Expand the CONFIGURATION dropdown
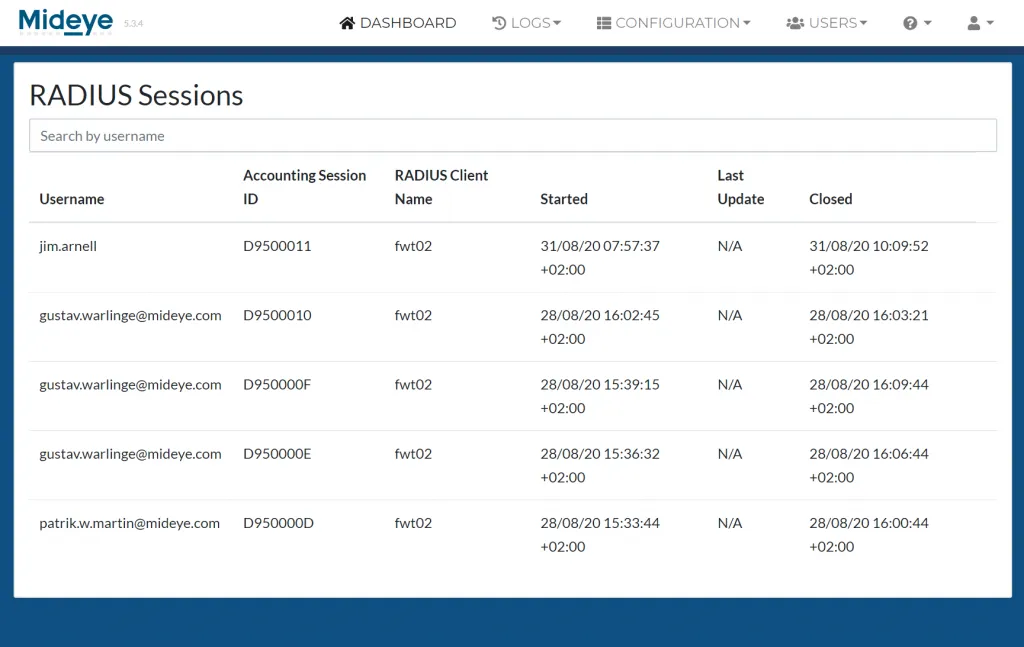This screenshot has width=1024, height=647. [673, 22]
